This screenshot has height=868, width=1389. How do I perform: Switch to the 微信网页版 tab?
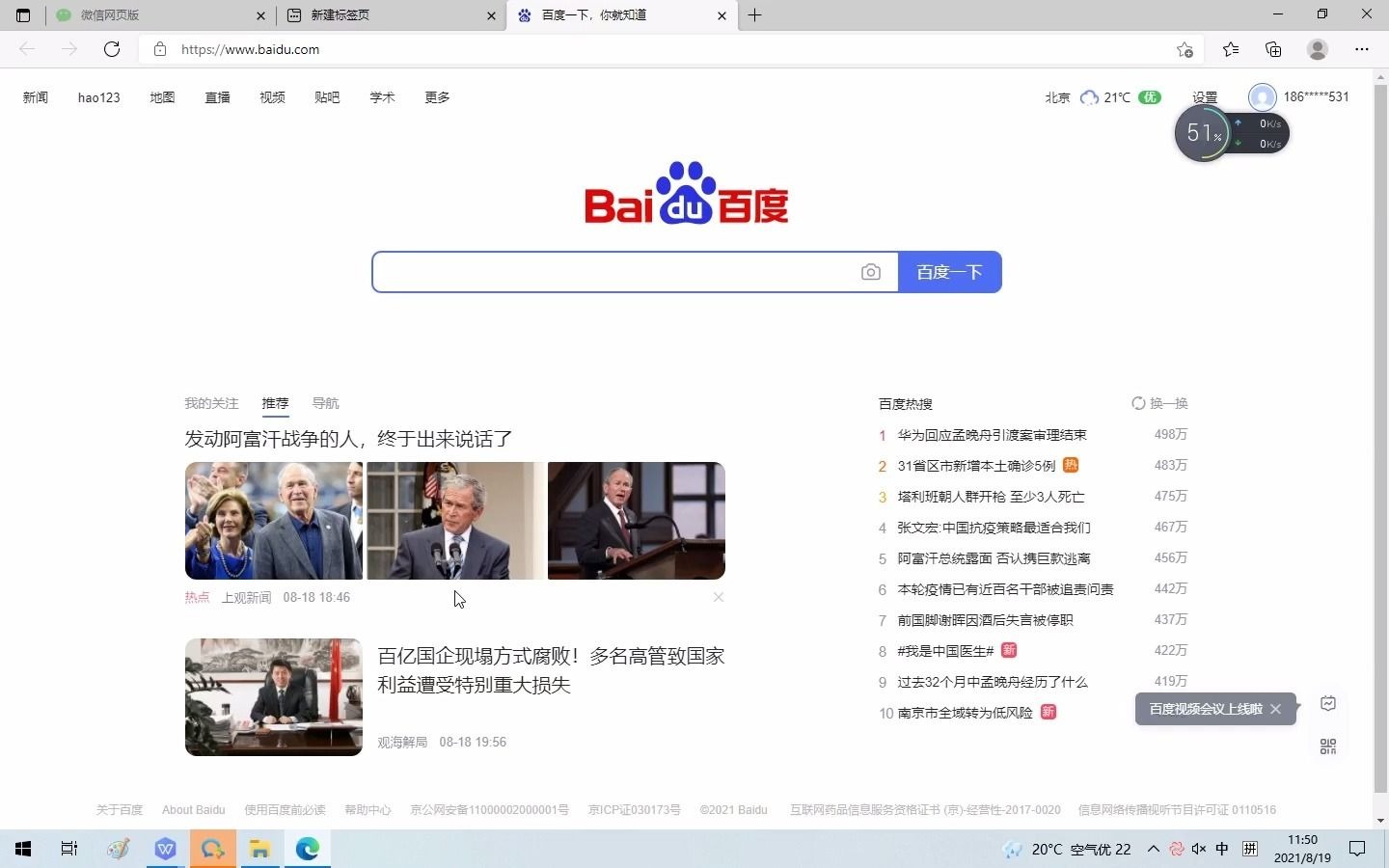(x=159, y=15)
